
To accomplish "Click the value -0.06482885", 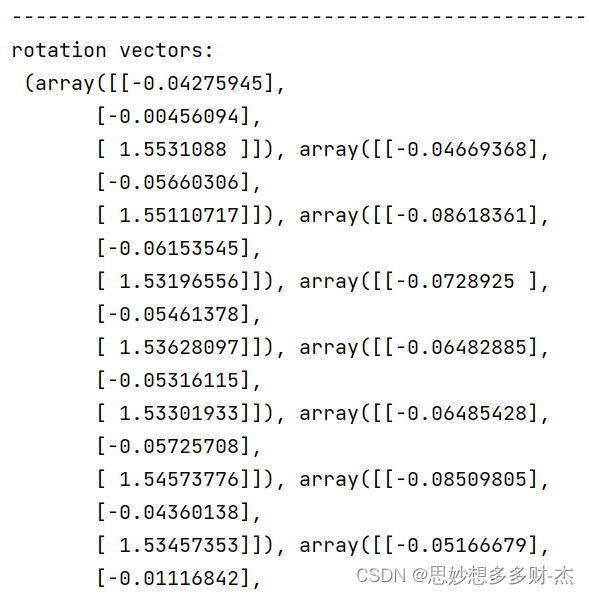I will (462, 348).
